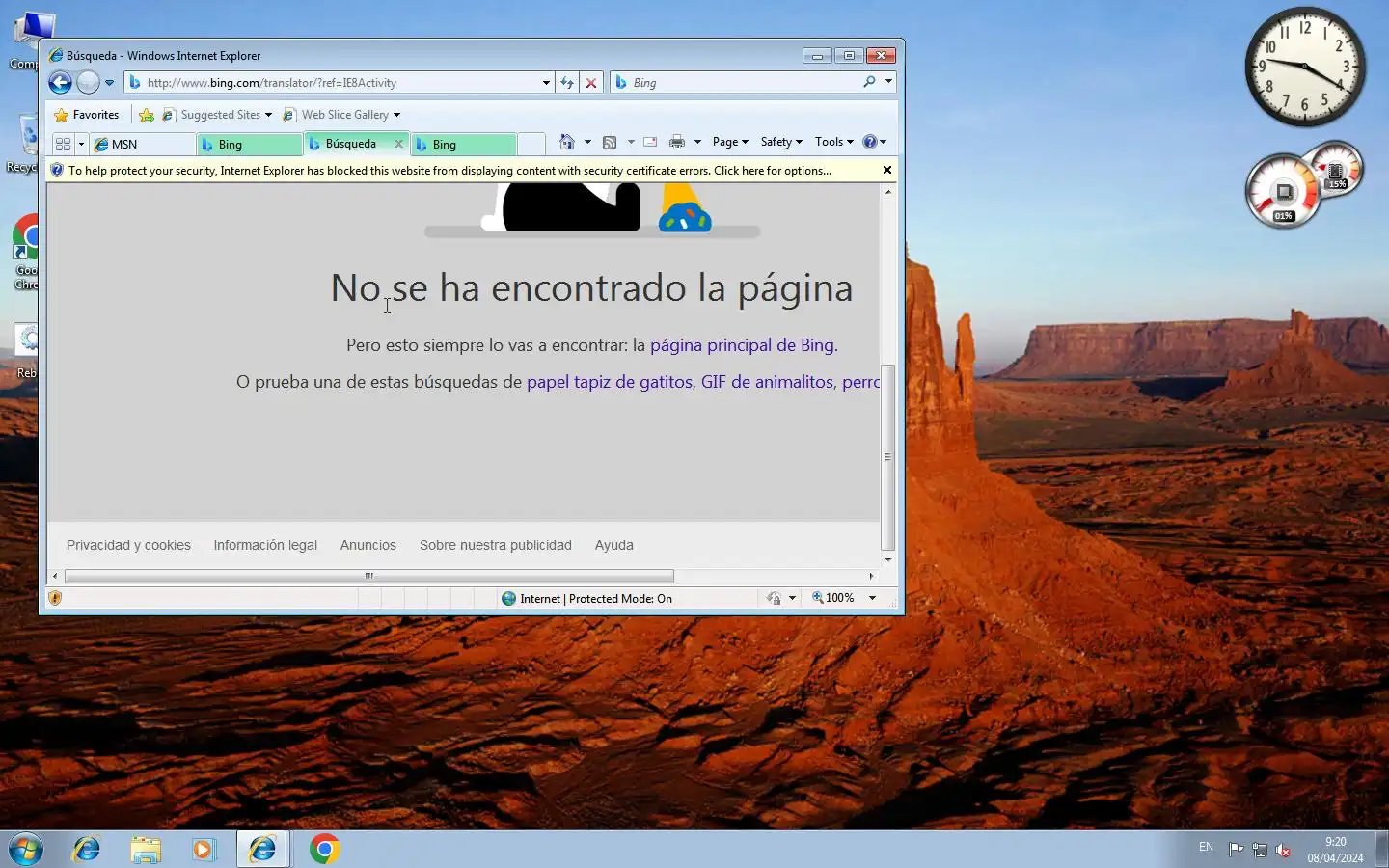
Task: Open the GIF de animalitos link
Action: 767,382
